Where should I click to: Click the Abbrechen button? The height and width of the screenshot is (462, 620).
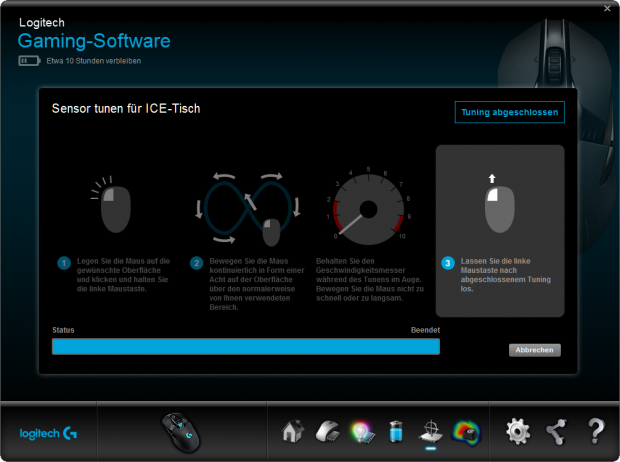tap(535, 350)
